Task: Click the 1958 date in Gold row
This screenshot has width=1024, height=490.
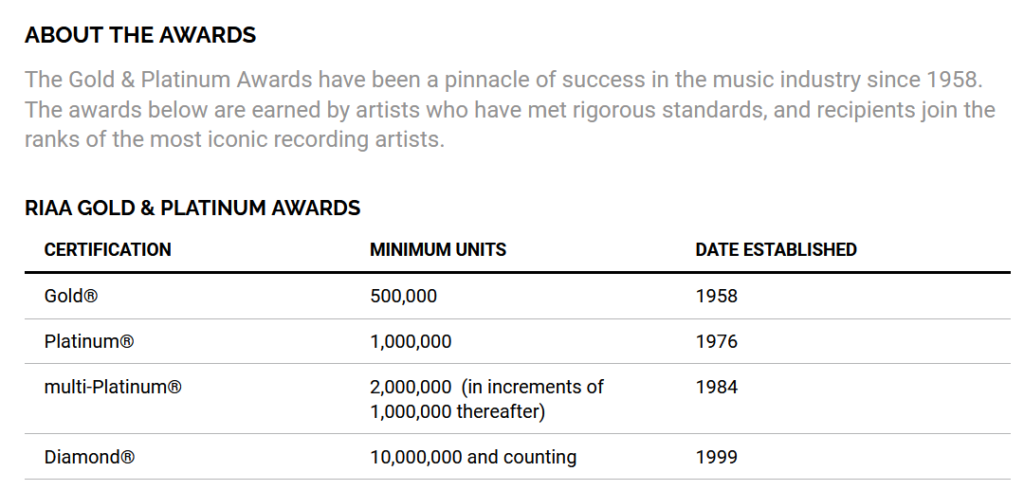Action: [716, 296]
